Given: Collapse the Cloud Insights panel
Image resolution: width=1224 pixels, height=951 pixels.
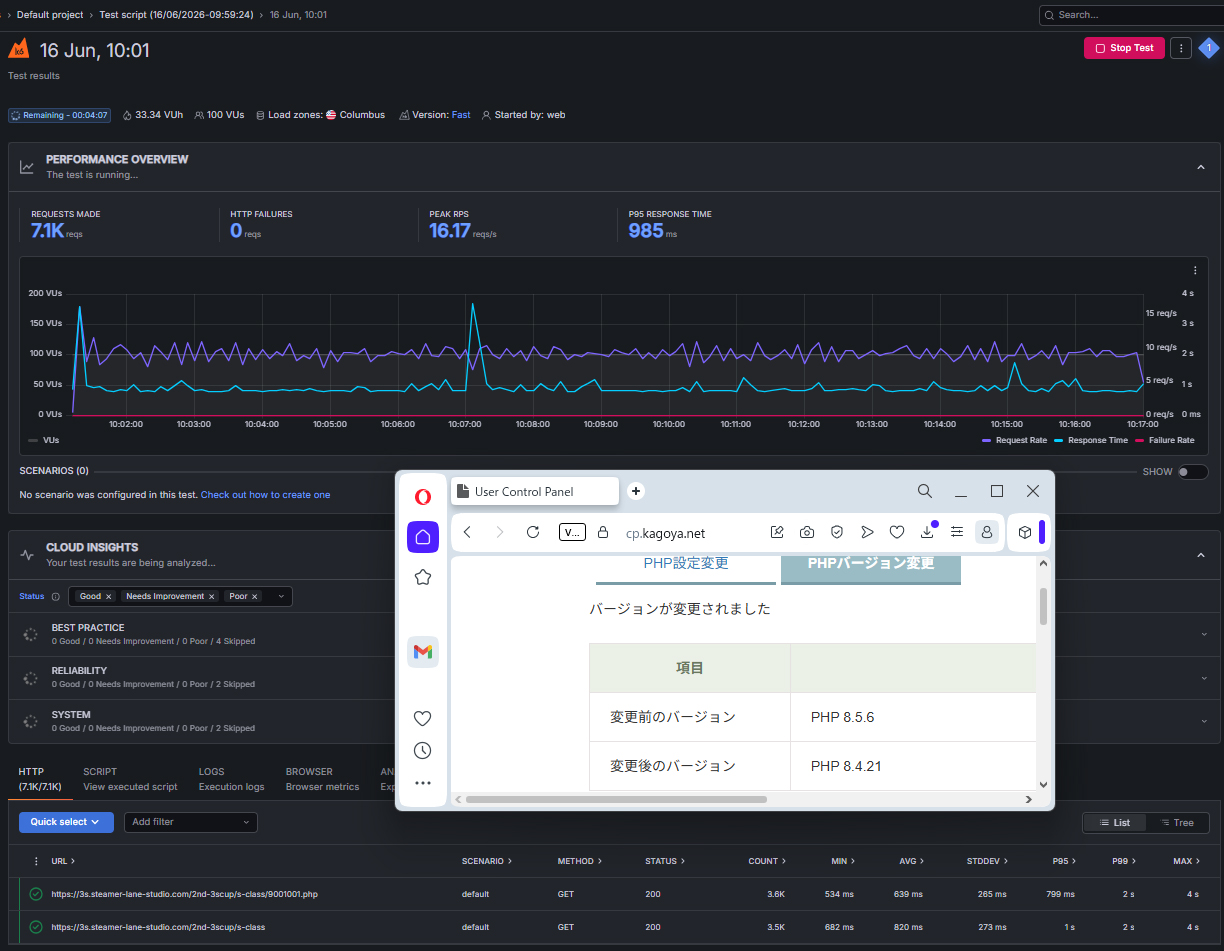Looking at the screenshot, I should click(1201, 555).
